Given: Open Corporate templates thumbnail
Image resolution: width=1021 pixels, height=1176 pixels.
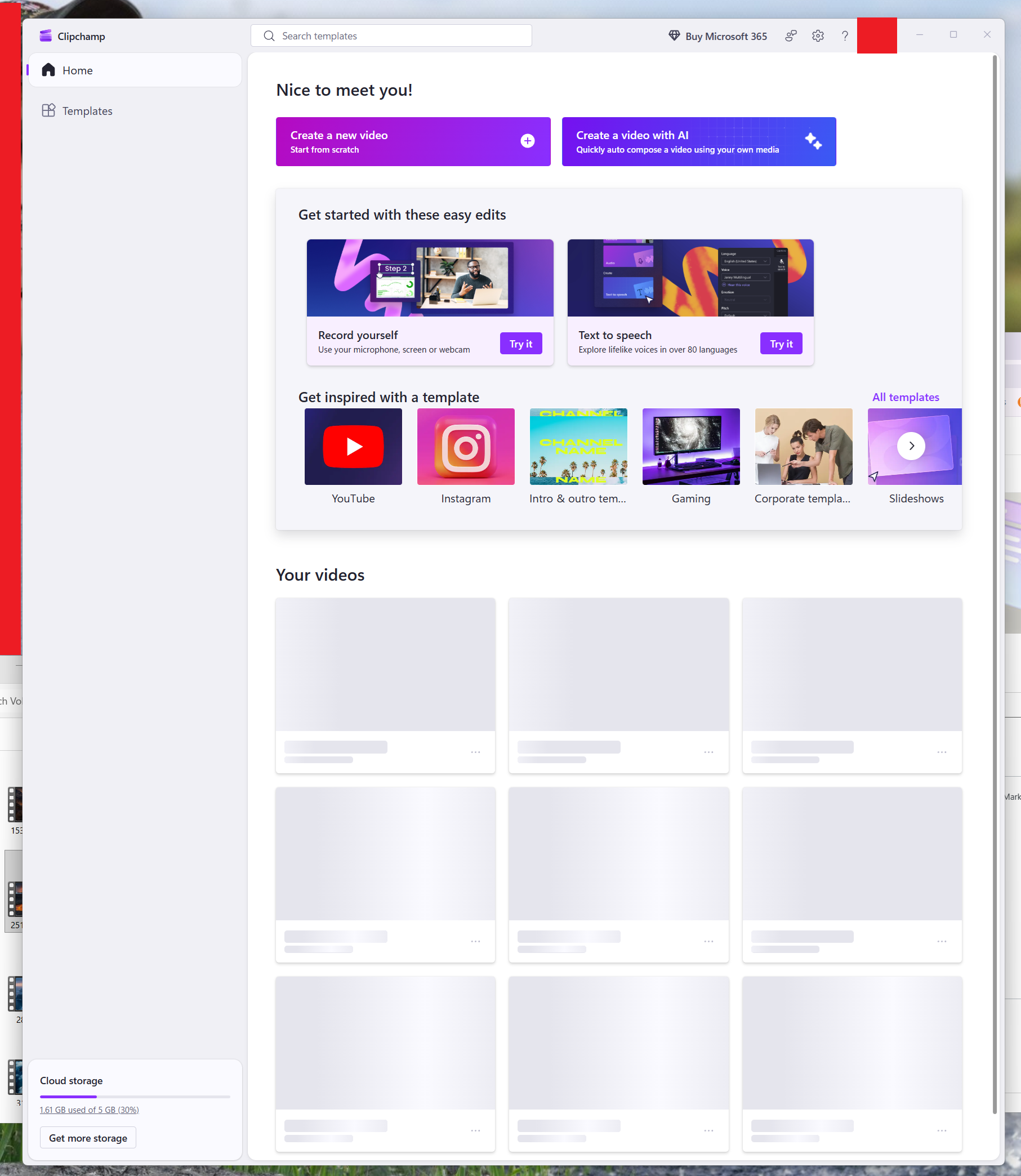Looking at the screenshot, I should pyautogui.click(x=804, y=447).
